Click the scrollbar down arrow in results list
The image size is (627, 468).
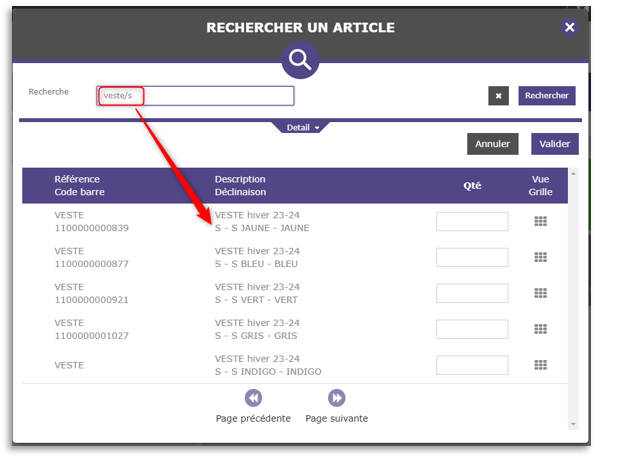point(574,423)
